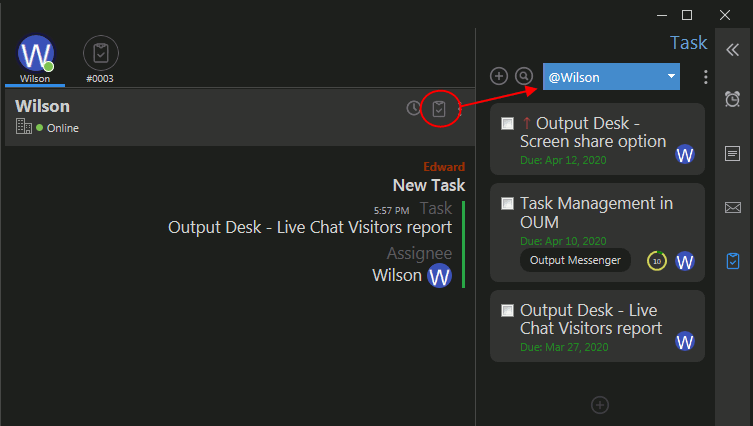Click Wilson avatar on Live Chat Visitors task
753x426 pixels.
(685, 341)
